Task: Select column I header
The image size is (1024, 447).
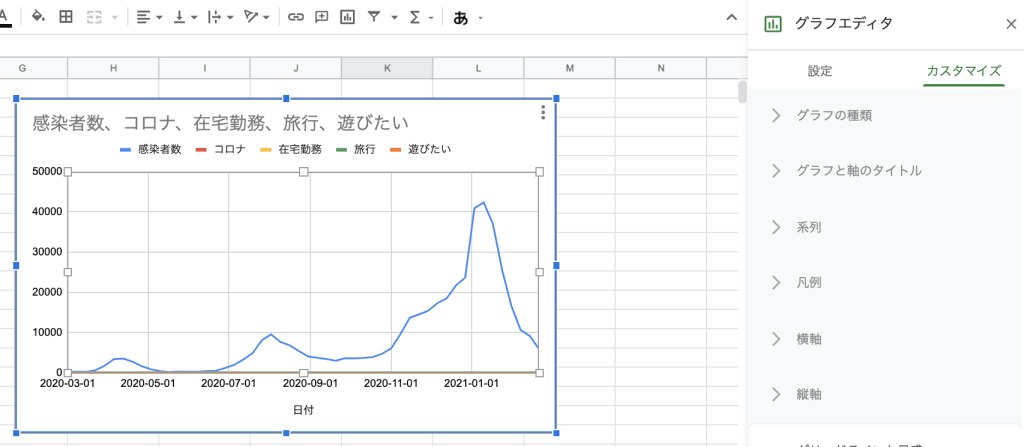Action: (205, 68)
